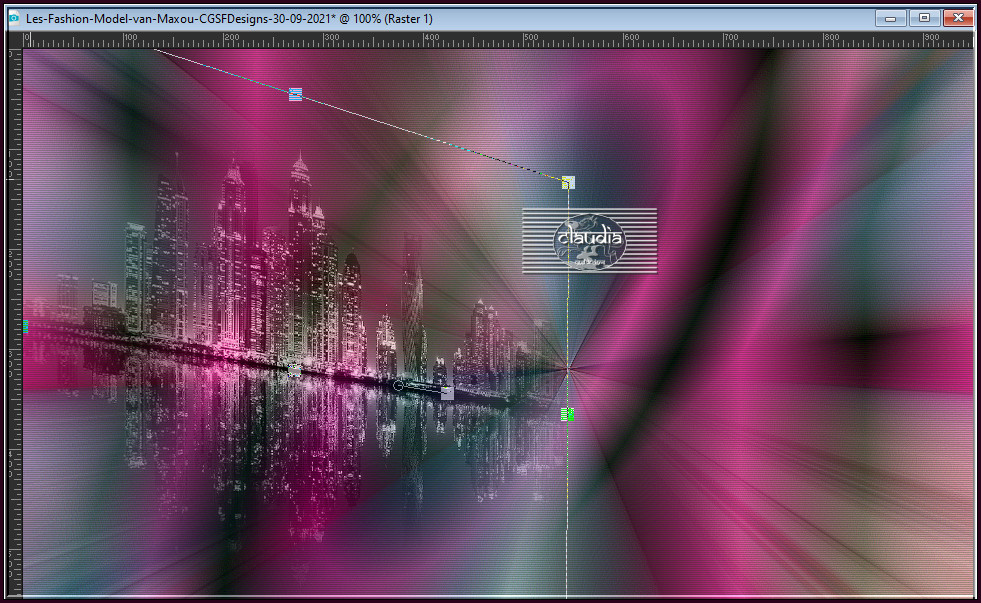Select the teal handle at the canvas left edge

point(26,326)
